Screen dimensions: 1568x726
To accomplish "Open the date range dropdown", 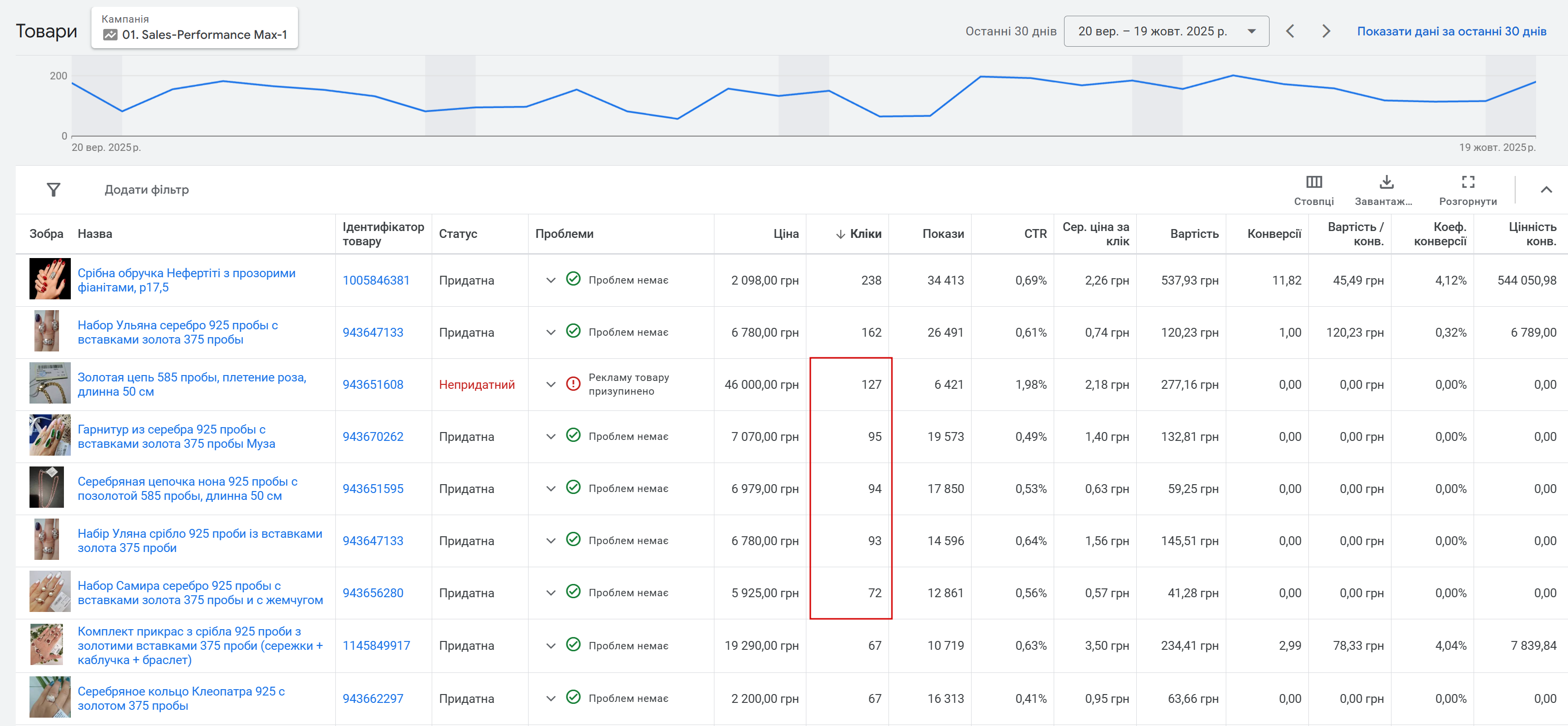I will (x=1166, y=31).
